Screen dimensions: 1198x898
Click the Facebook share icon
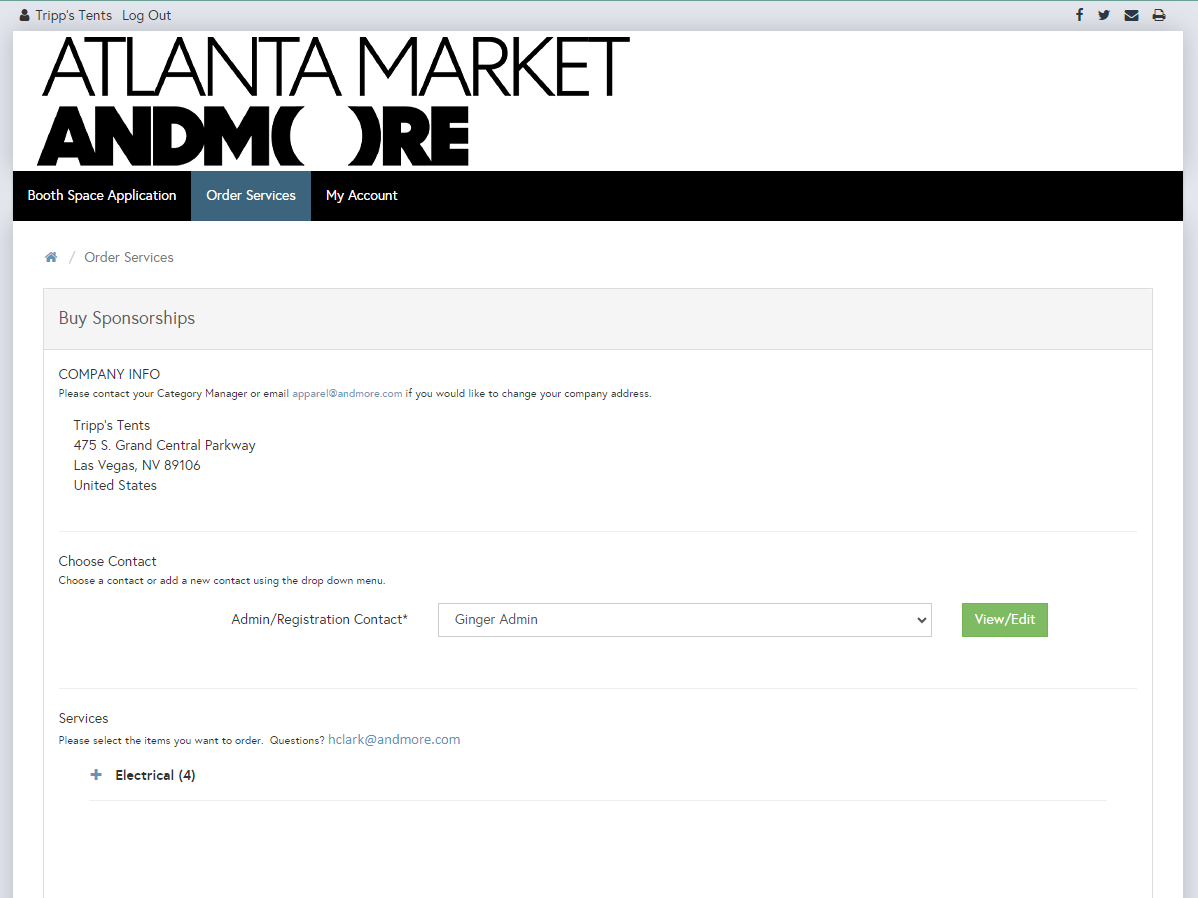coord(1079,15)
